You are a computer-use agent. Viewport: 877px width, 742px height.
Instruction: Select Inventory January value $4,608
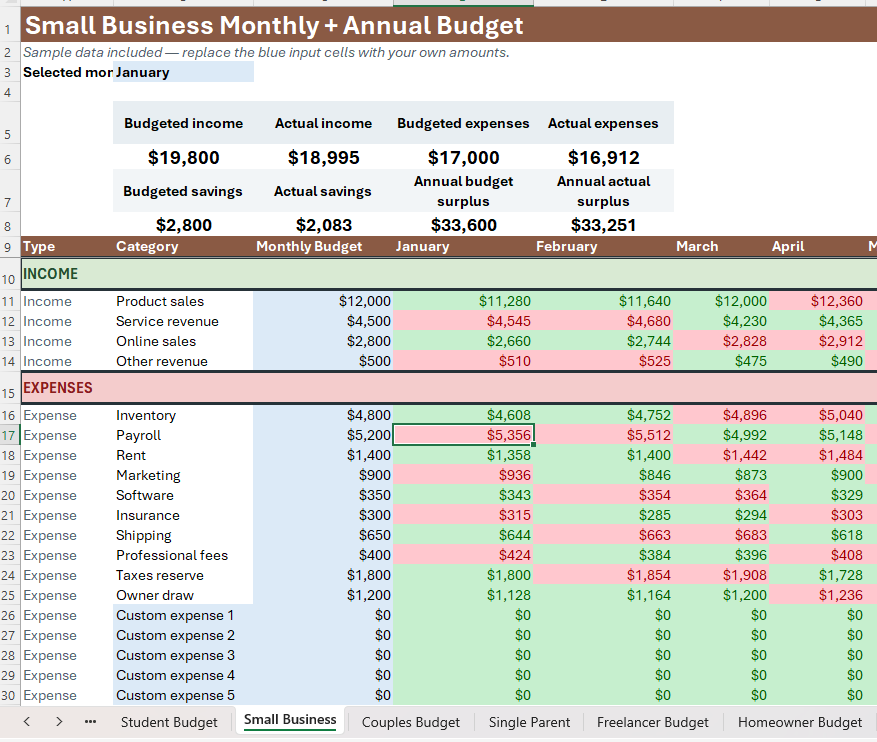click(x=463, y=415)
